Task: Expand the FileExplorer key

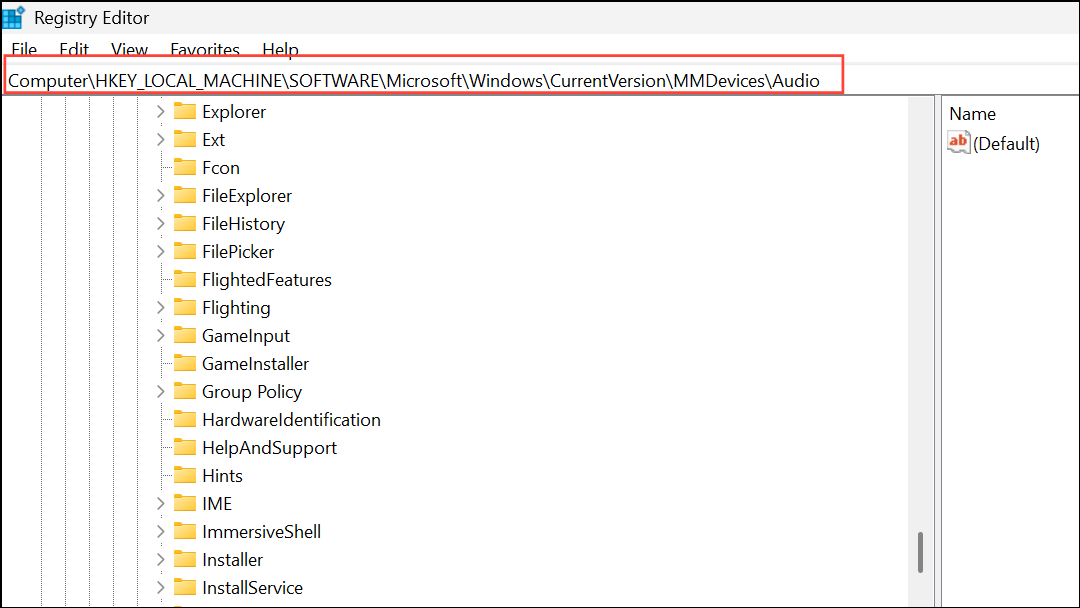Action: (x=160, y=196)
